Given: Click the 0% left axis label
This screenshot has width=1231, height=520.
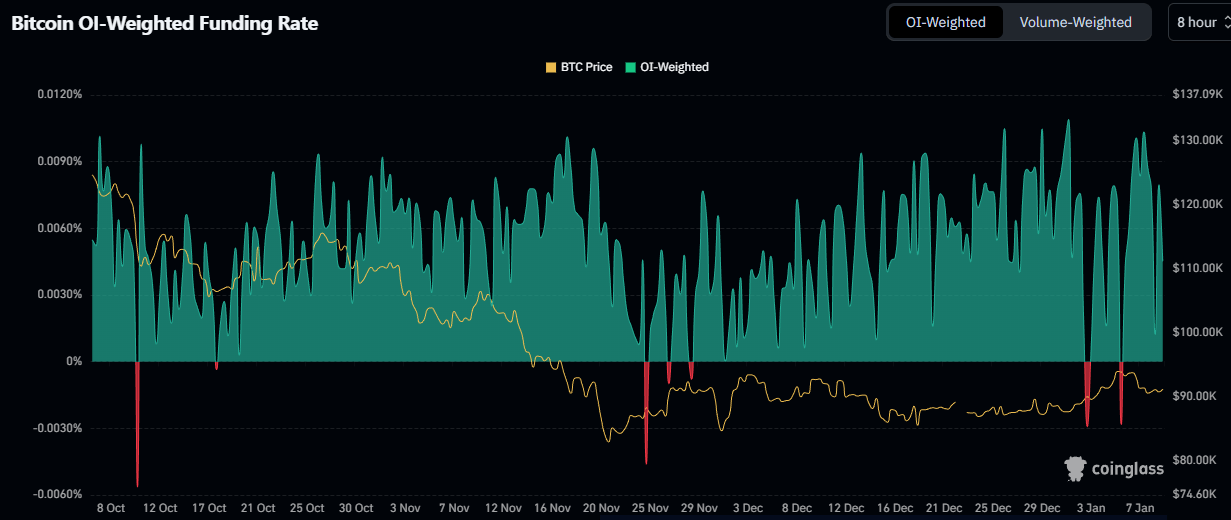Looking at the screenshot, I should coord(74,361).
